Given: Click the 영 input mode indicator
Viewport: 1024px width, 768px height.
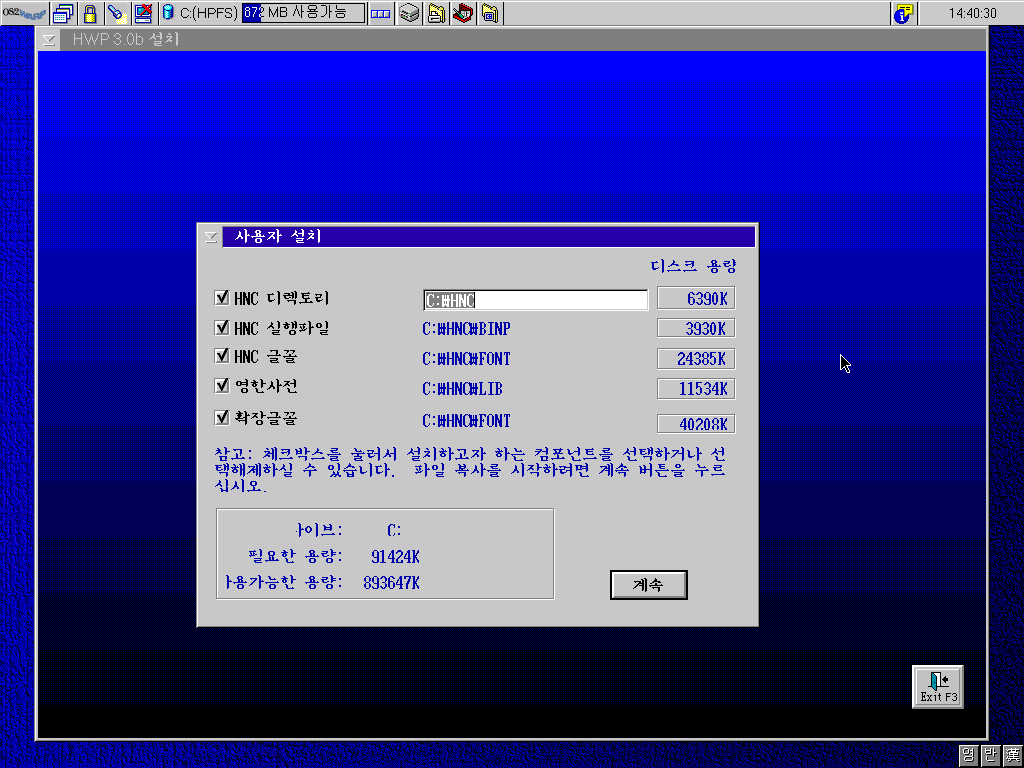Looking at the screenshot, I should (x=968, y=756).
